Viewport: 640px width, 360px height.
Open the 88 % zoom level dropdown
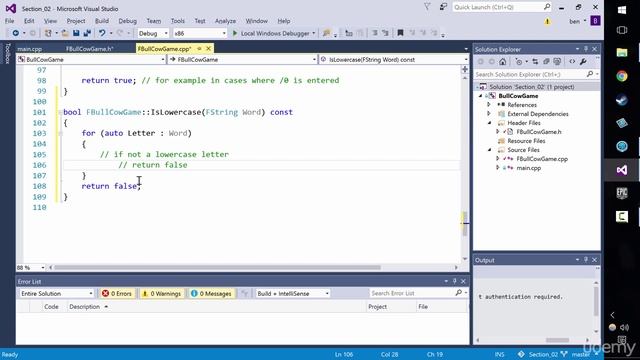point(31,268)
